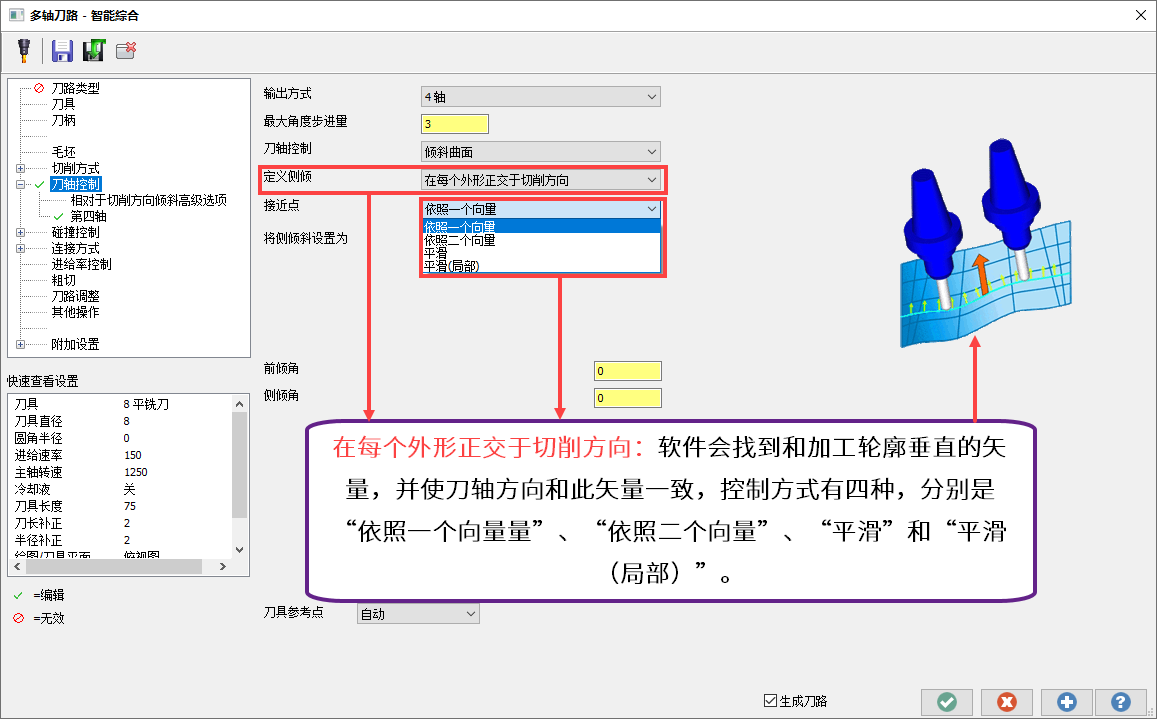Toggle the 生成刀路 checkbox
Viewport: 1157px width, 719px height.
click(x=770, y=701)
